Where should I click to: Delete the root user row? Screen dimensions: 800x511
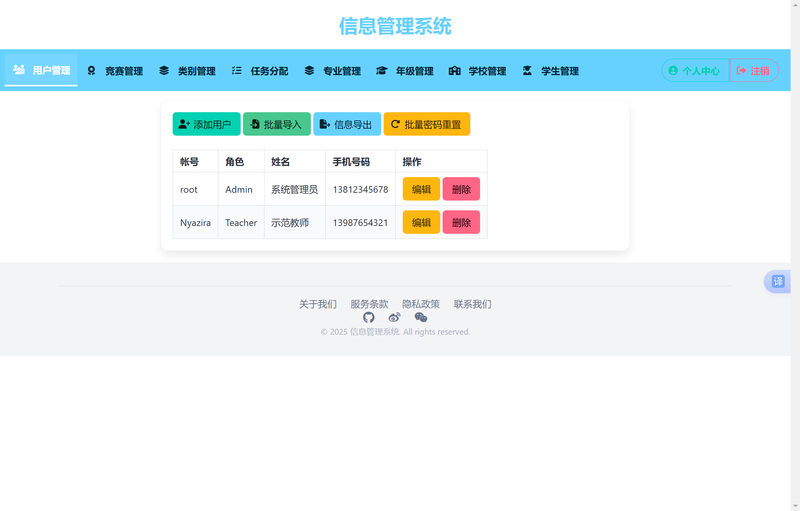click(461, 189)
